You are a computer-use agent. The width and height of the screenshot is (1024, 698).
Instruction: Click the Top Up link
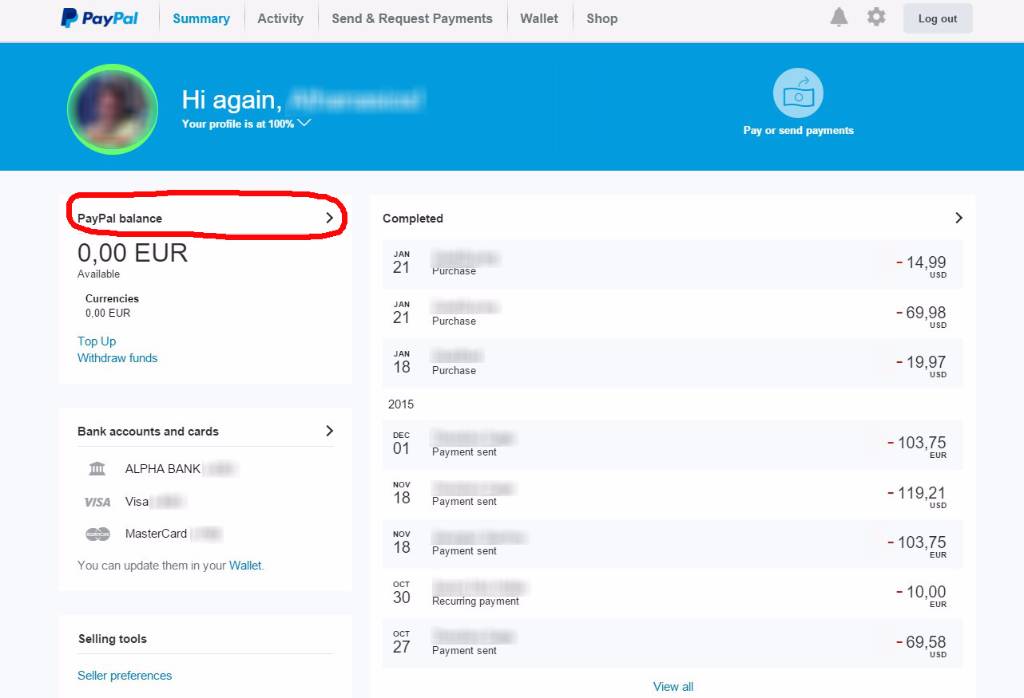click(x=97, y=341)
